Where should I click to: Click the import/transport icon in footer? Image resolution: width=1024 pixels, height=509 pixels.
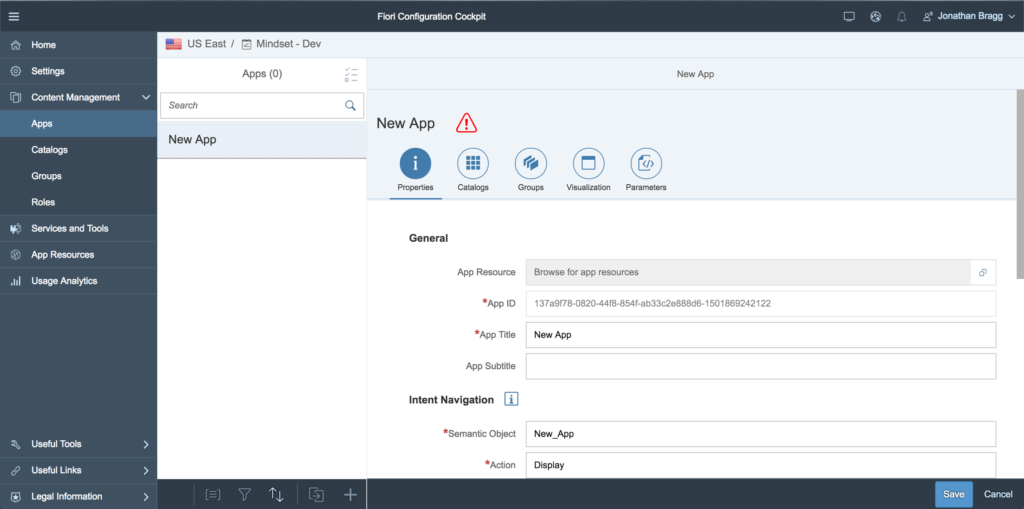[317, 495]
